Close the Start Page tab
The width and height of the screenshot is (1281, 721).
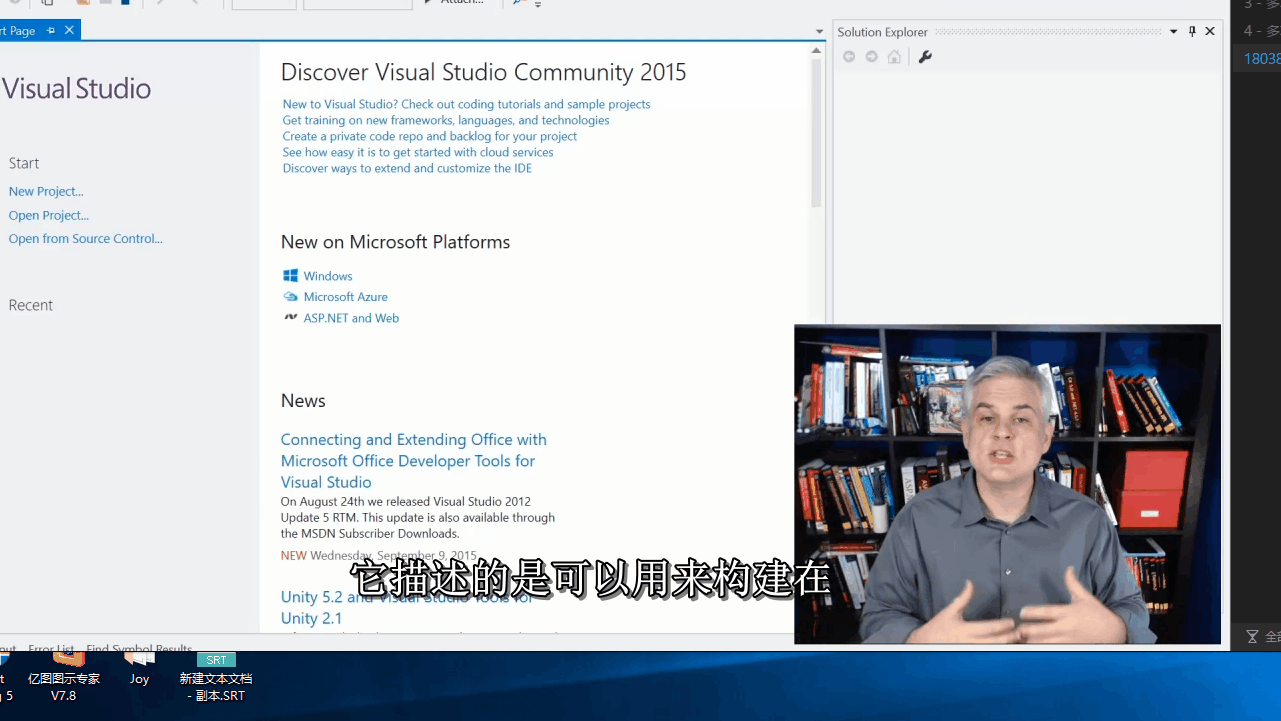tap(69, 30)
